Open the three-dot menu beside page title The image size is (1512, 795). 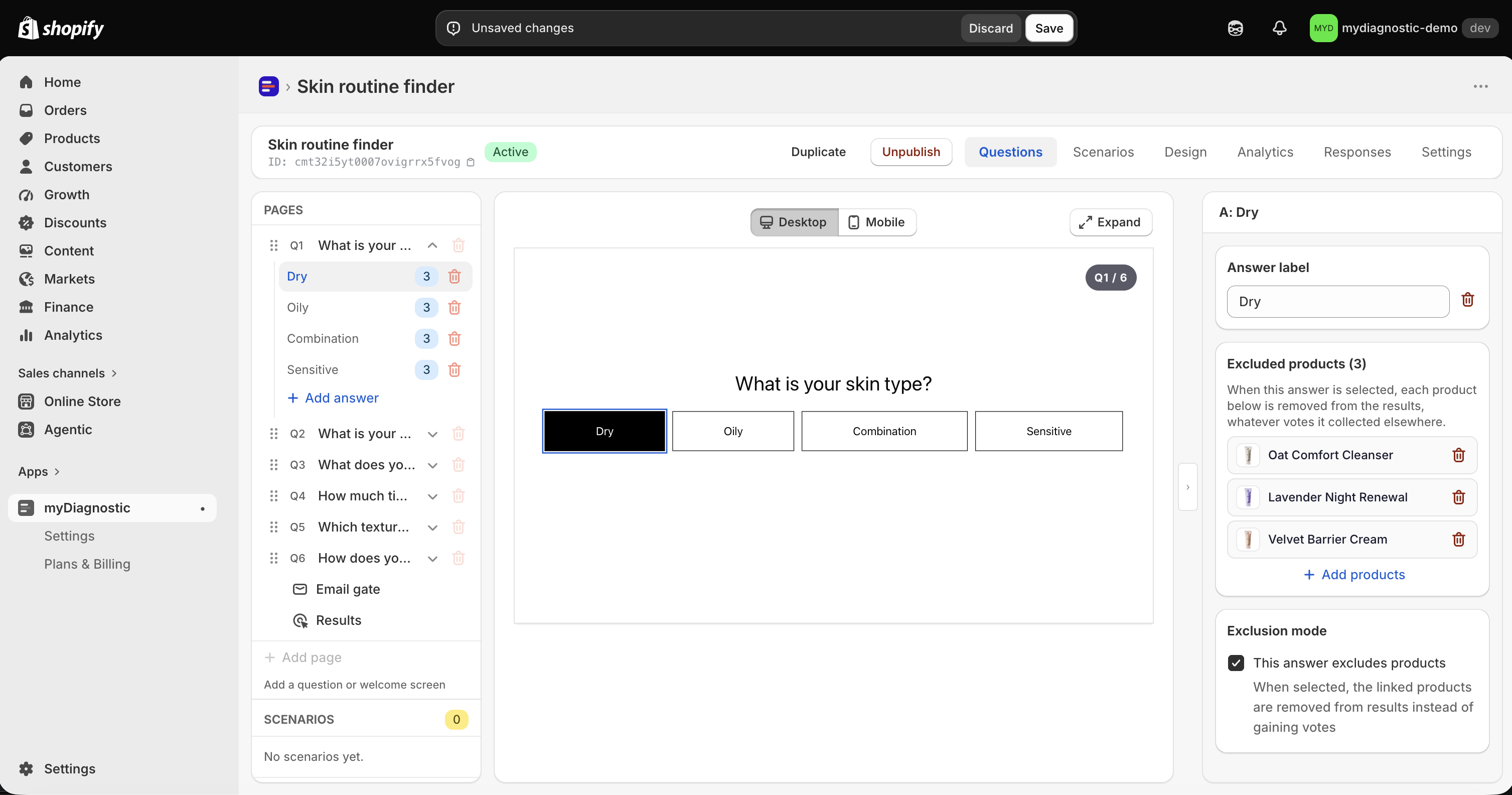point(1480,86)
